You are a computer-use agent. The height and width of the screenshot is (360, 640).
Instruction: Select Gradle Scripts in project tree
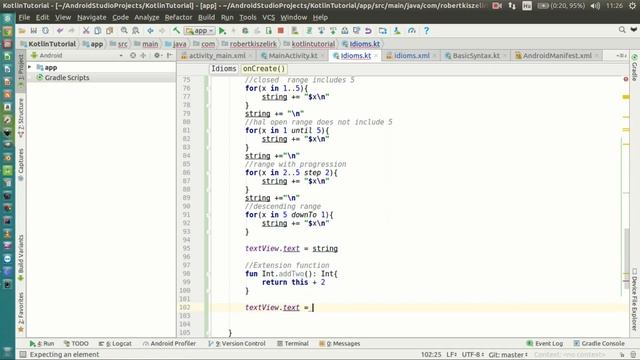coord(67,78)
